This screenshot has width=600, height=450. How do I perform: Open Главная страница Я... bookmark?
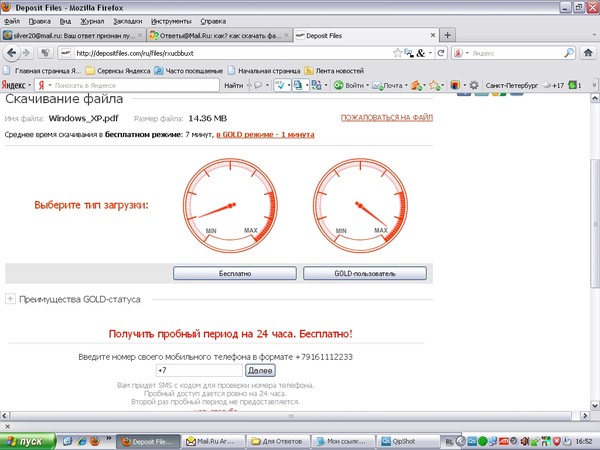pyautogui.click(x=42, y=71)
